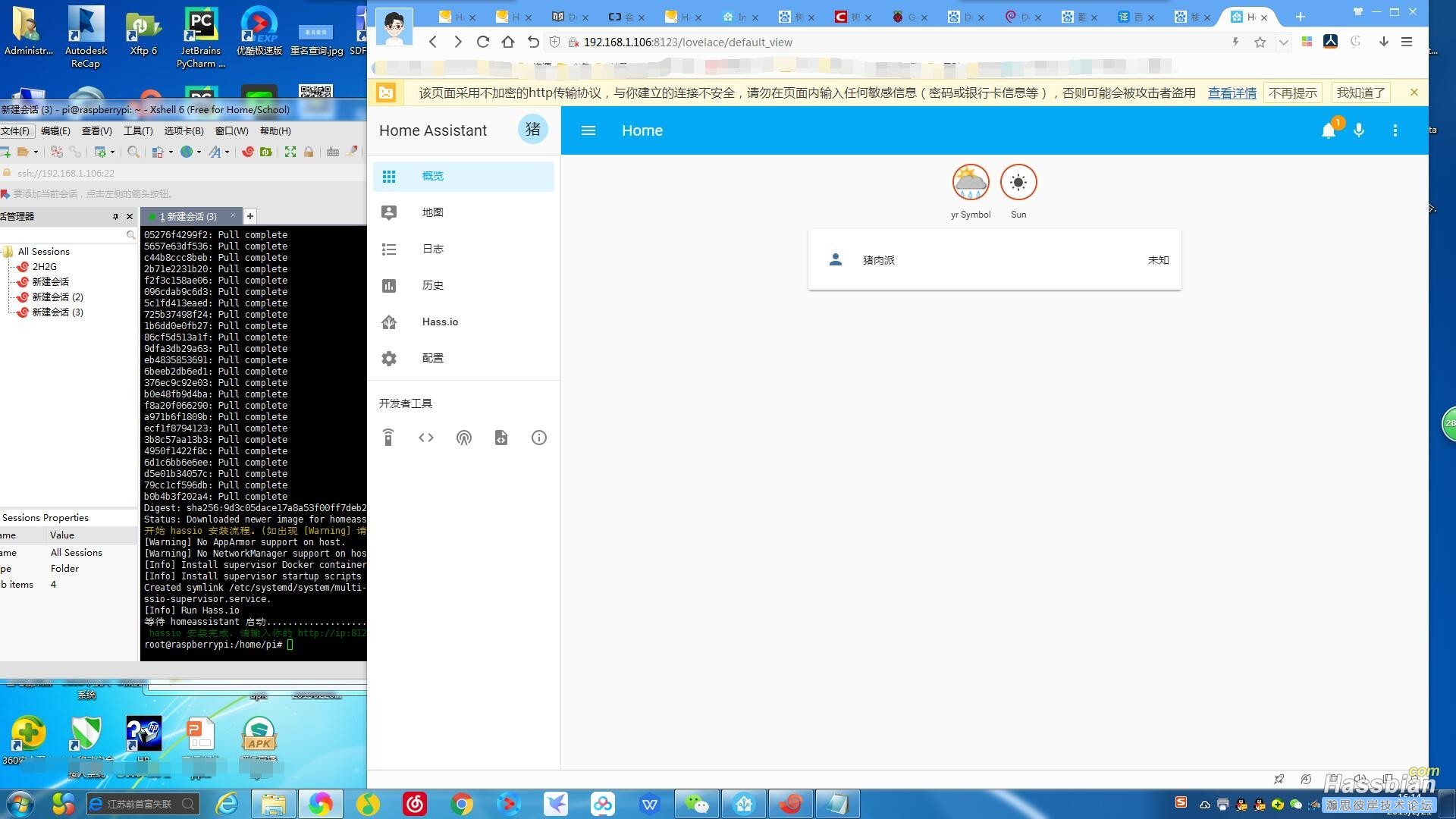
Task: Toggle Home Assistant hamburger sidebar menu
Action: 588,130
